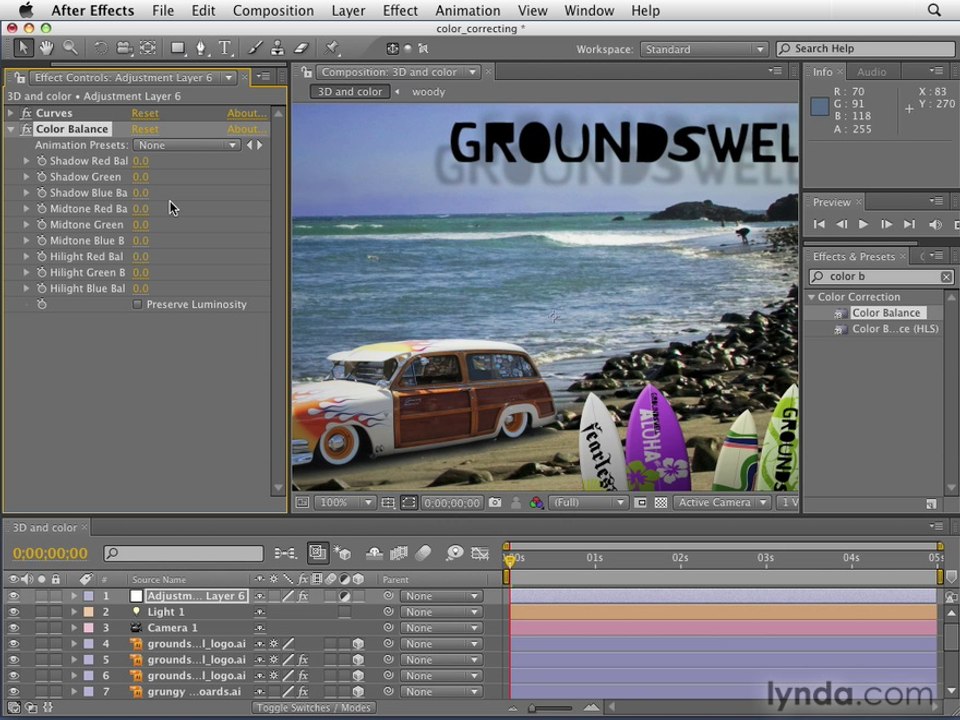
Task: Select the Horizontal Type tool
Action: pos(225,48)
